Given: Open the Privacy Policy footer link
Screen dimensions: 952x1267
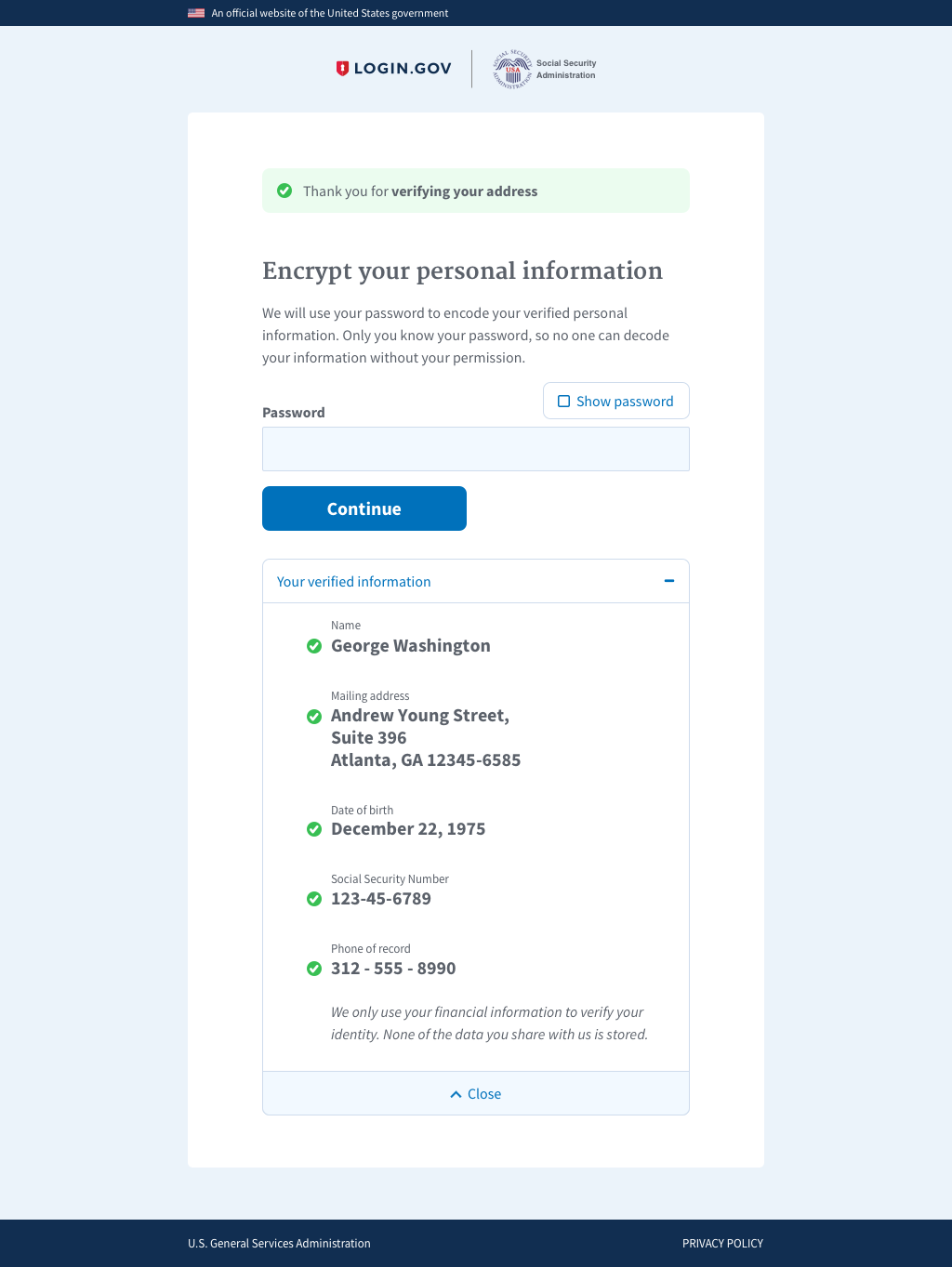Looking at the screenshot, I should pos(722,1244).
